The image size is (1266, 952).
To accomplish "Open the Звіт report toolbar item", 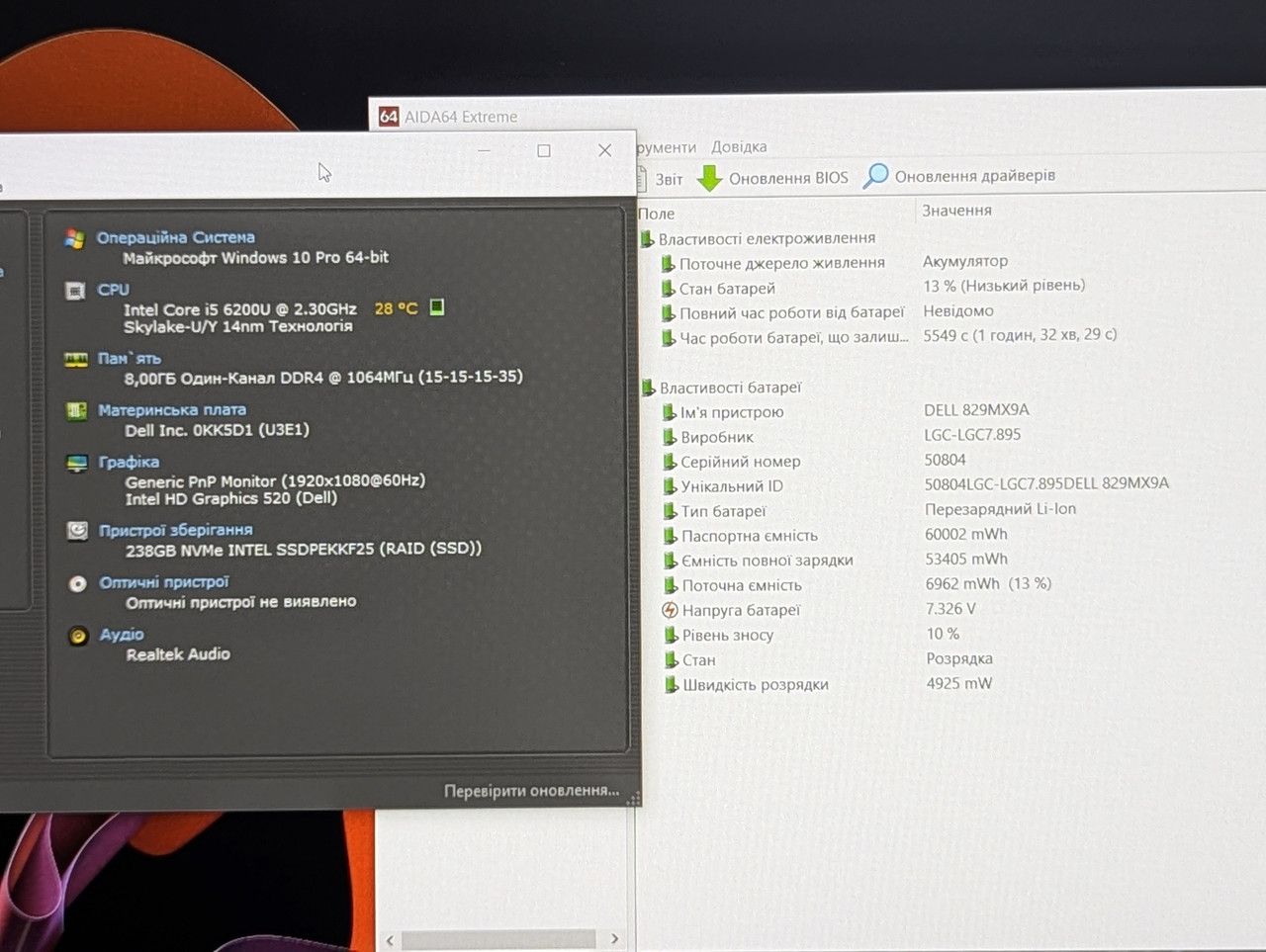I will 670,179.
